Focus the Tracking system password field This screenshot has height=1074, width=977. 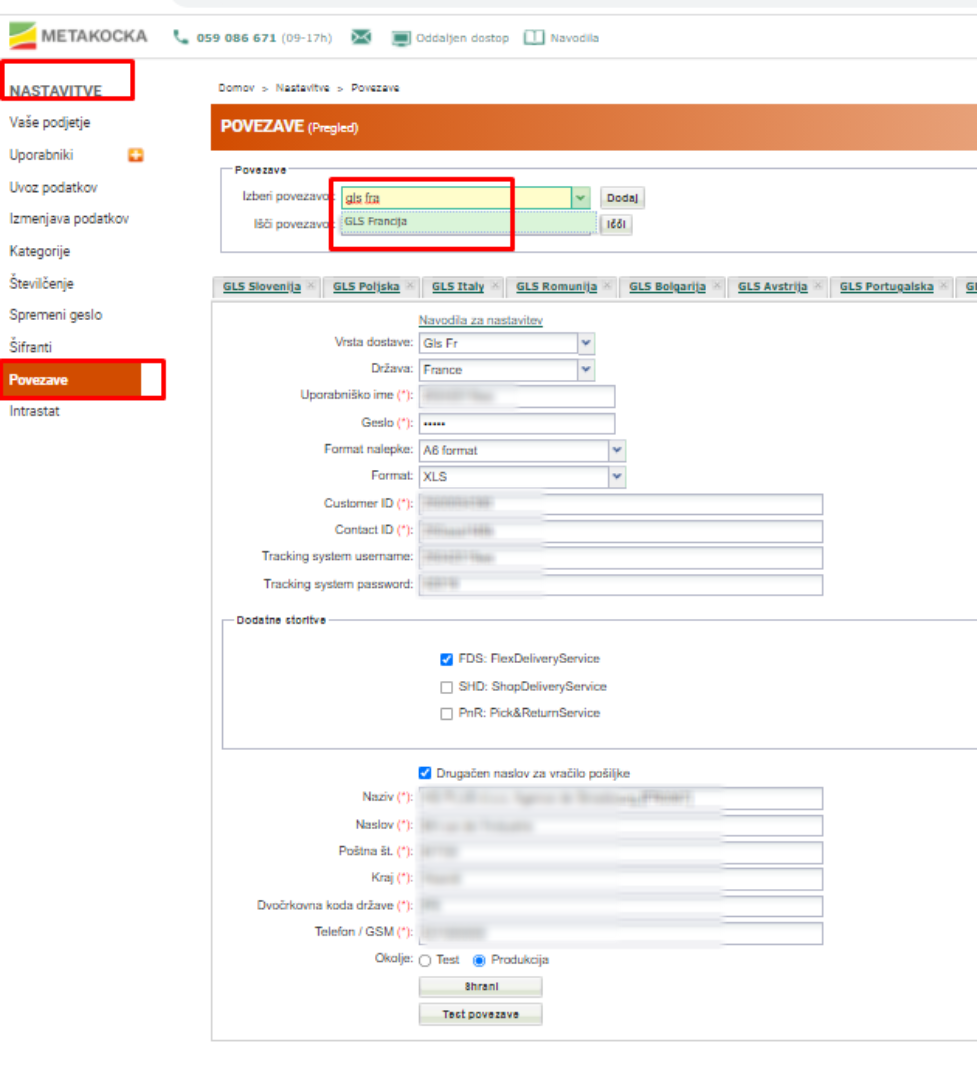point(621,585)
